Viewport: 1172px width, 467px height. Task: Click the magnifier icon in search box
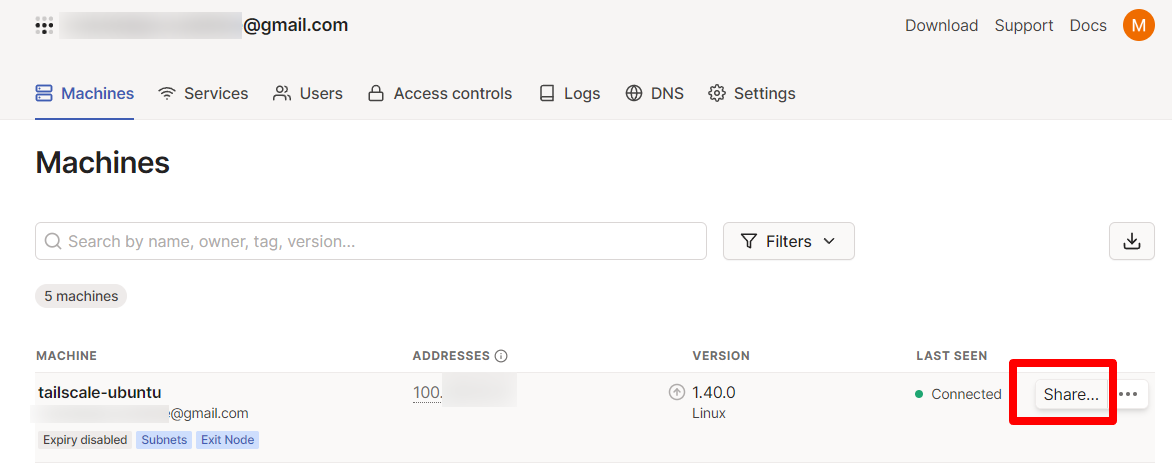(x=53, y=241)
